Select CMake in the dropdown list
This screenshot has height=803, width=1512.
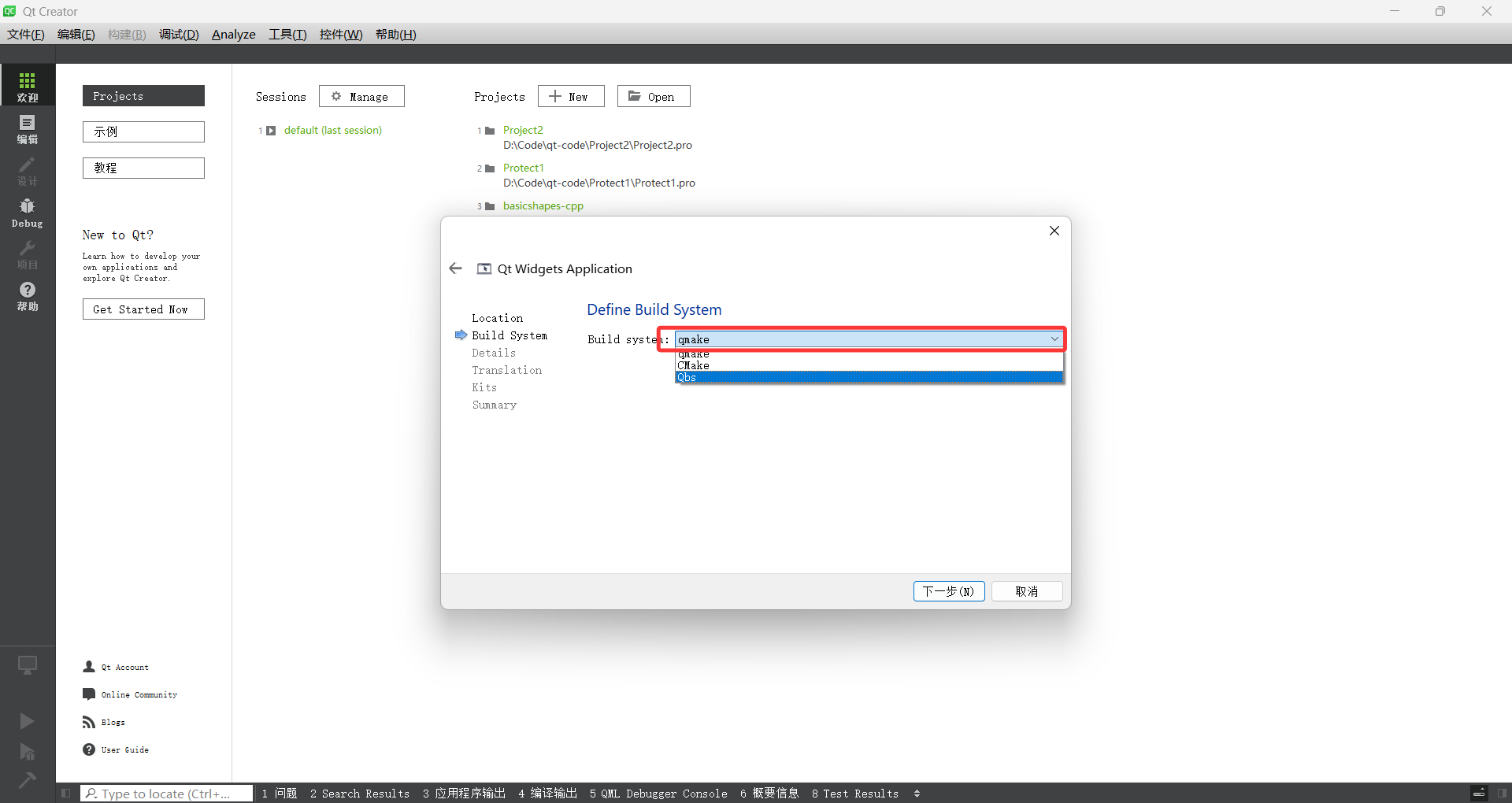tap(869, 365)
